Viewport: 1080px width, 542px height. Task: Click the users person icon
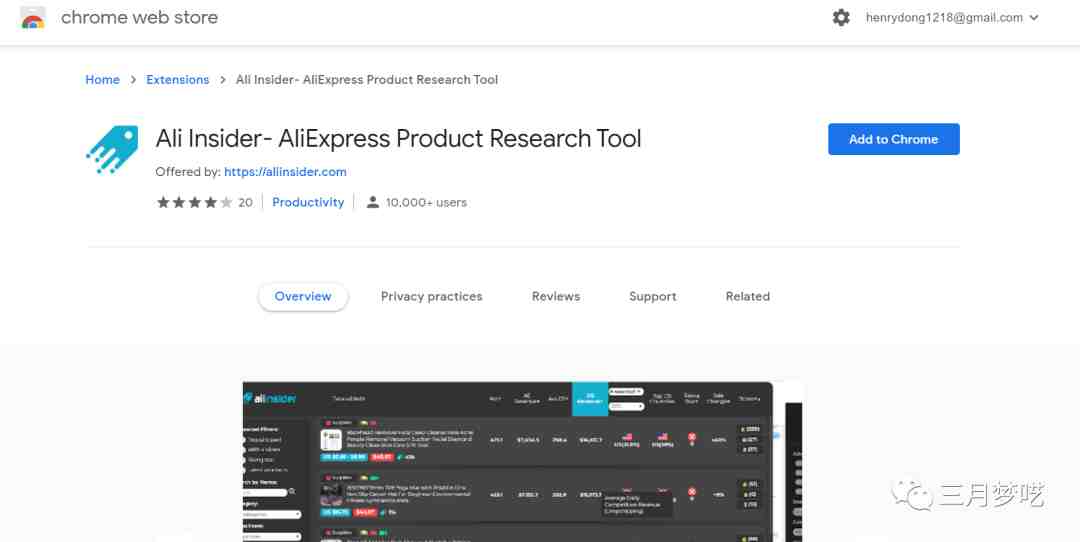[x=373, y=202]
